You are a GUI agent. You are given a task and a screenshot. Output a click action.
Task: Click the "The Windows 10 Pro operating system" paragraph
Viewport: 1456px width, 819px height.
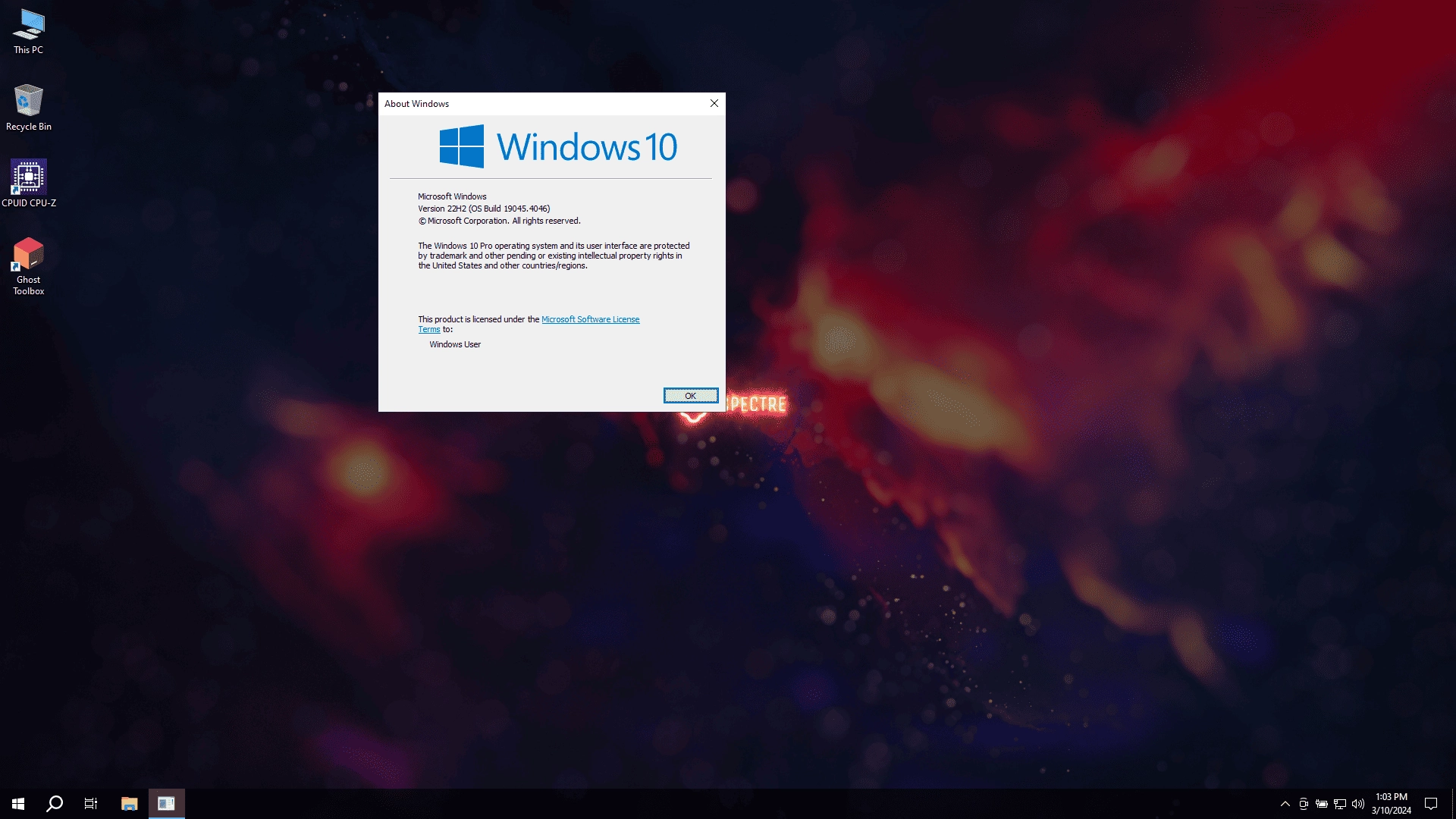tap(554, 256)
